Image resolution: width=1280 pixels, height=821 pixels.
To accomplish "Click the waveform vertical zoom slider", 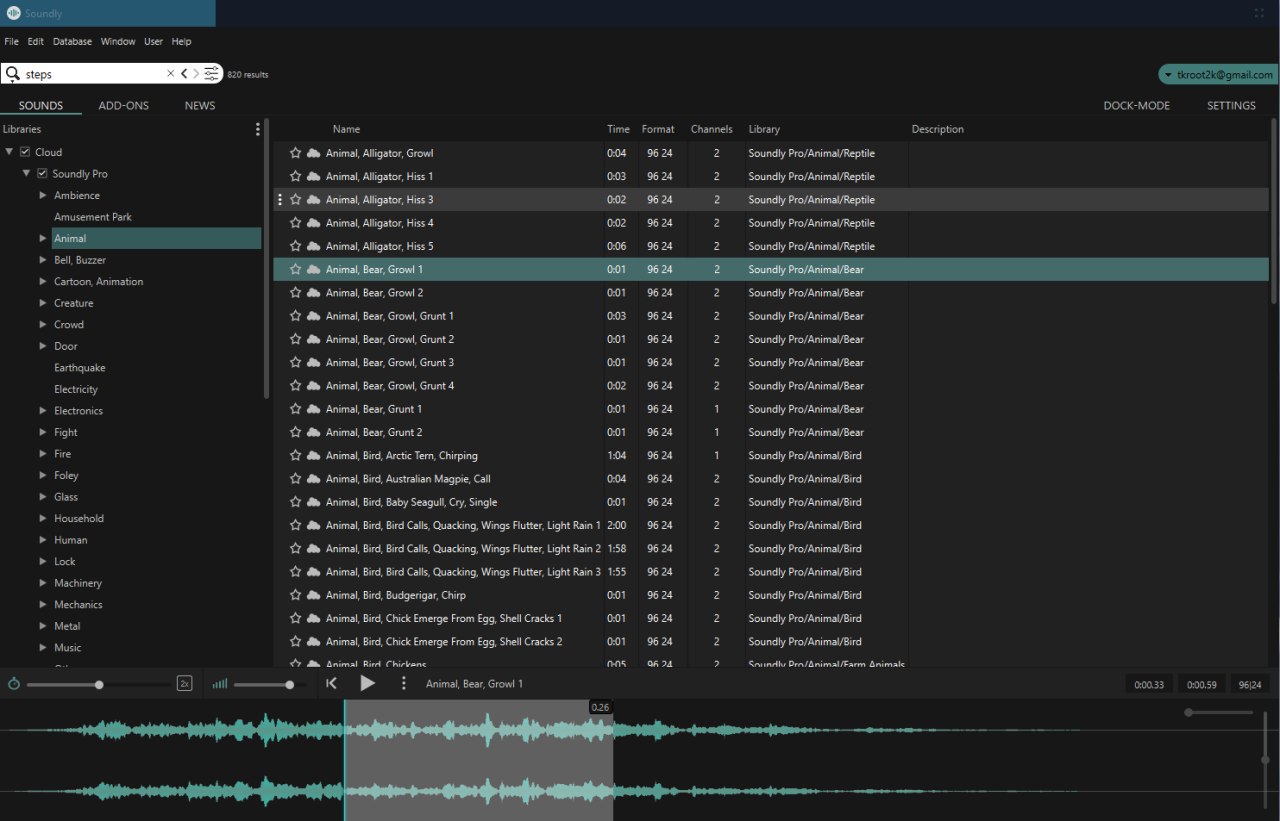I will click(x=1265, y=758).
